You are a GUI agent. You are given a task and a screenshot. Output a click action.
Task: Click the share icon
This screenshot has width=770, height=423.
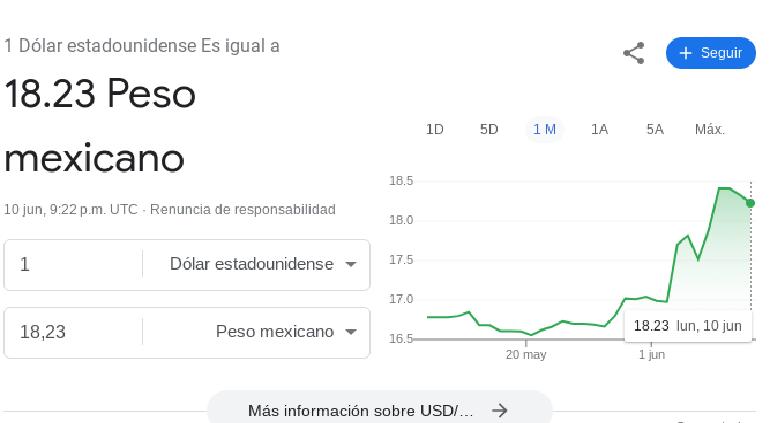(x=633, y=53)
